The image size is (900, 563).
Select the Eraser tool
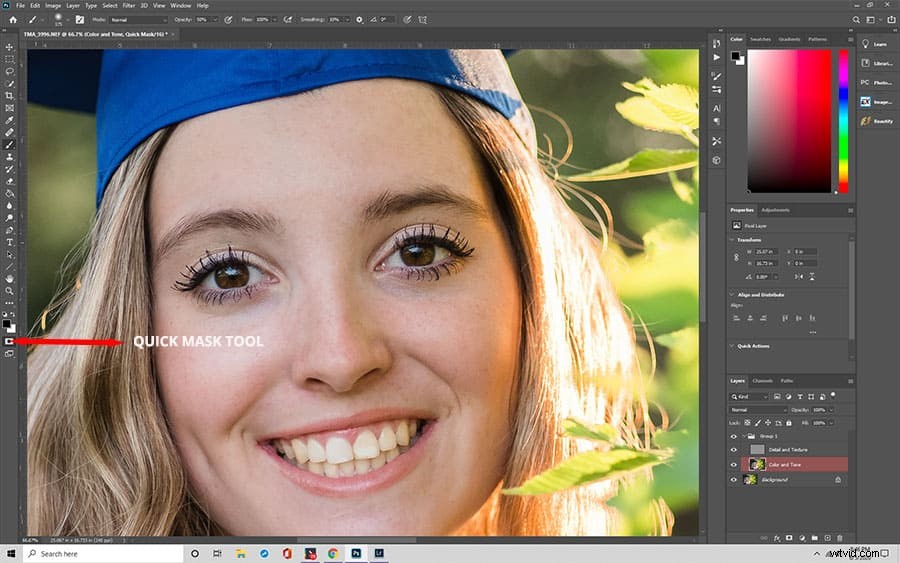(9, 181)
